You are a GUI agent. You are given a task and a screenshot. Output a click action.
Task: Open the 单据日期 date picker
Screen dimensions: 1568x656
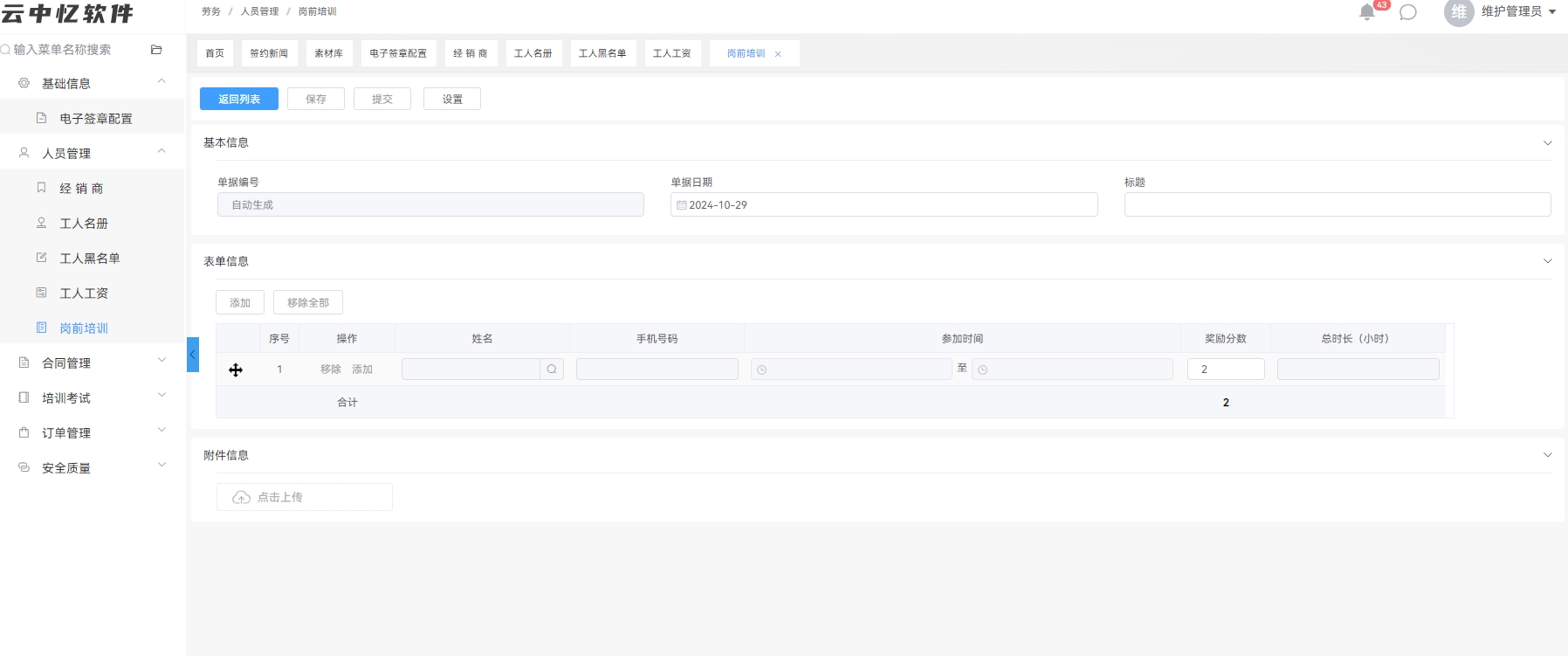pos(884,204)
